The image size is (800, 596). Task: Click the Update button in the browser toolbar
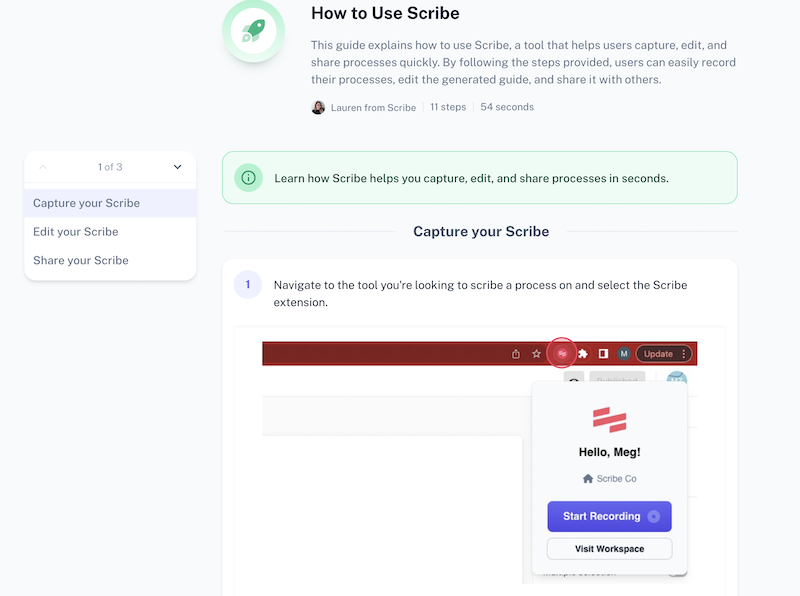[x=658, y=353]
